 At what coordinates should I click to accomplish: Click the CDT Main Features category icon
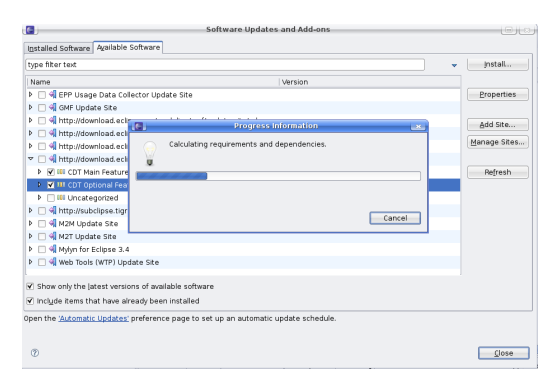[61, 172]
